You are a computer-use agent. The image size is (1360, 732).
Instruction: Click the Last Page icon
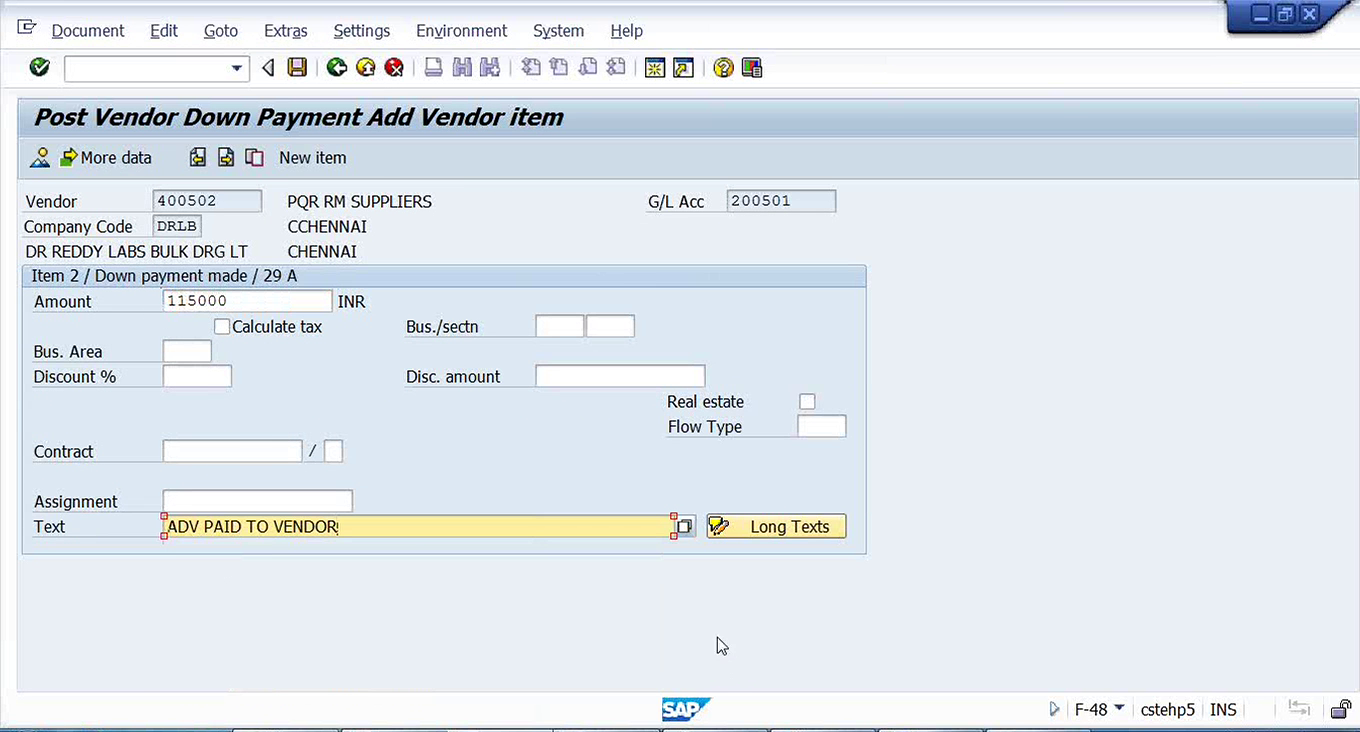(616, 68)
